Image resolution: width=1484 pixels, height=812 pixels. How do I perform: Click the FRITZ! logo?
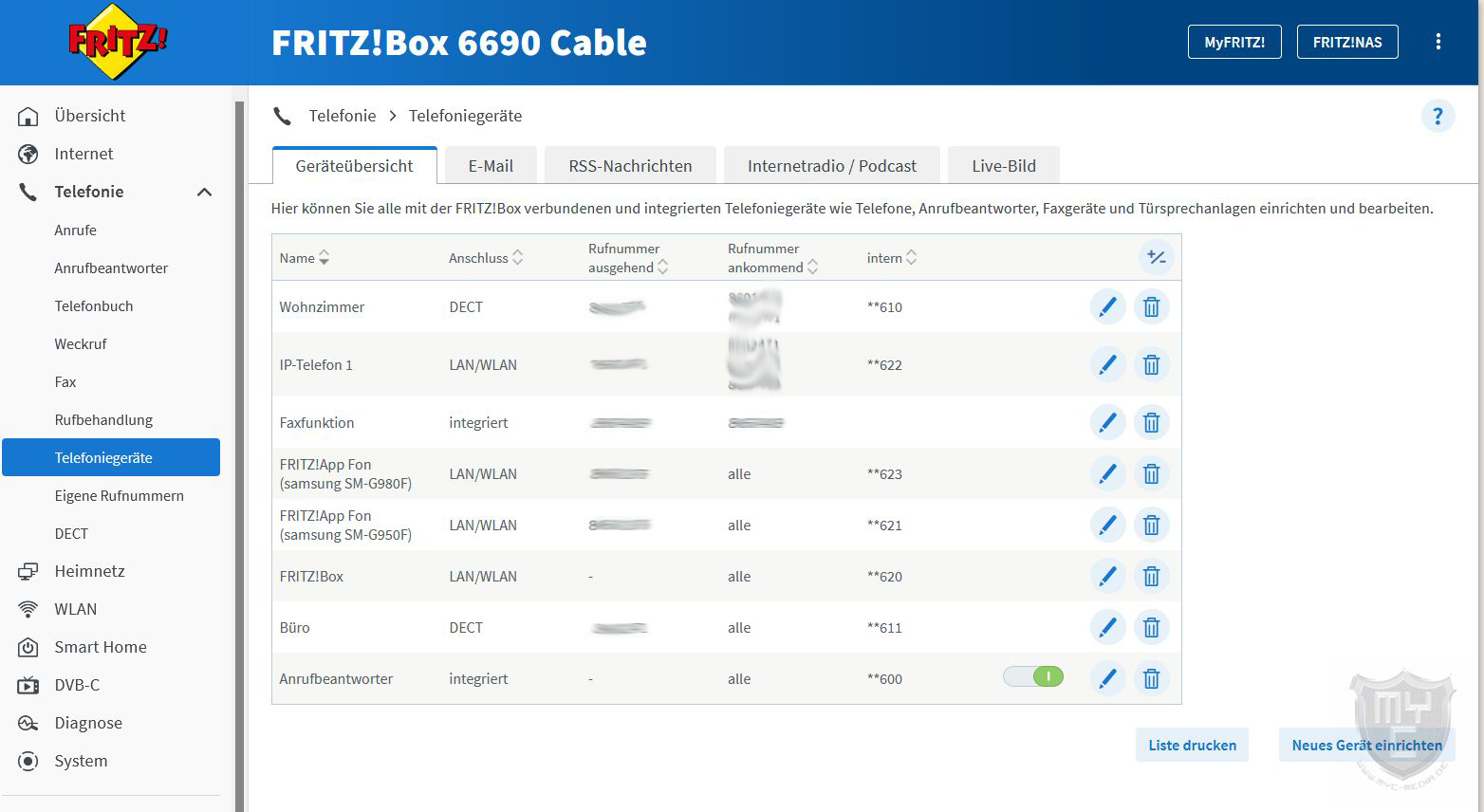(x=118, y=41)
